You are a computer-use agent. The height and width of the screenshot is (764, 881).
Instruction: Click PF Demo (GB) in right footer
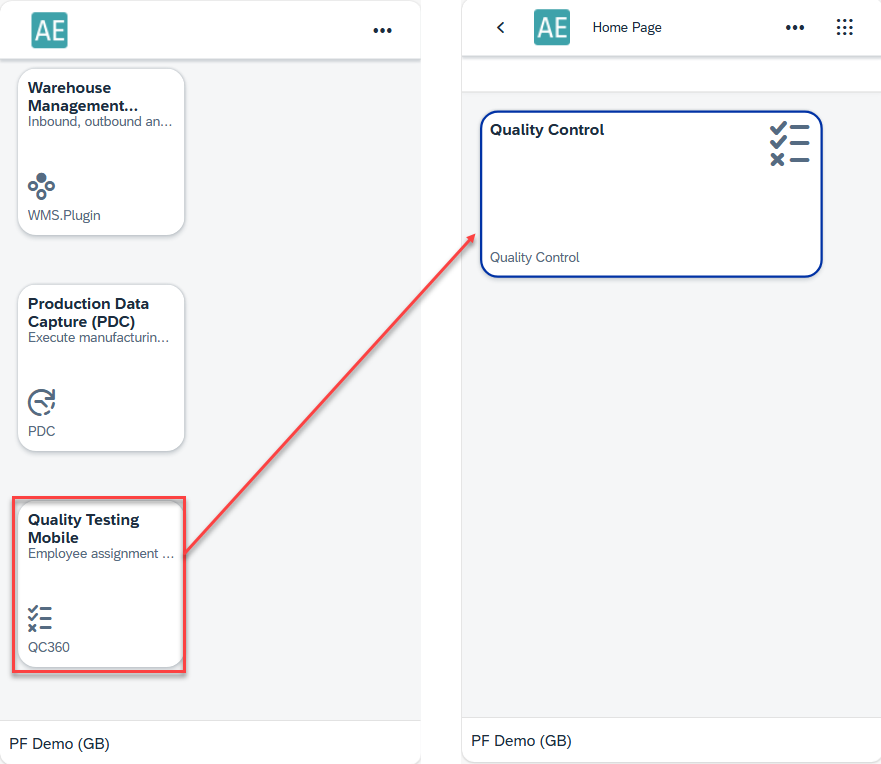click(521, 741)
